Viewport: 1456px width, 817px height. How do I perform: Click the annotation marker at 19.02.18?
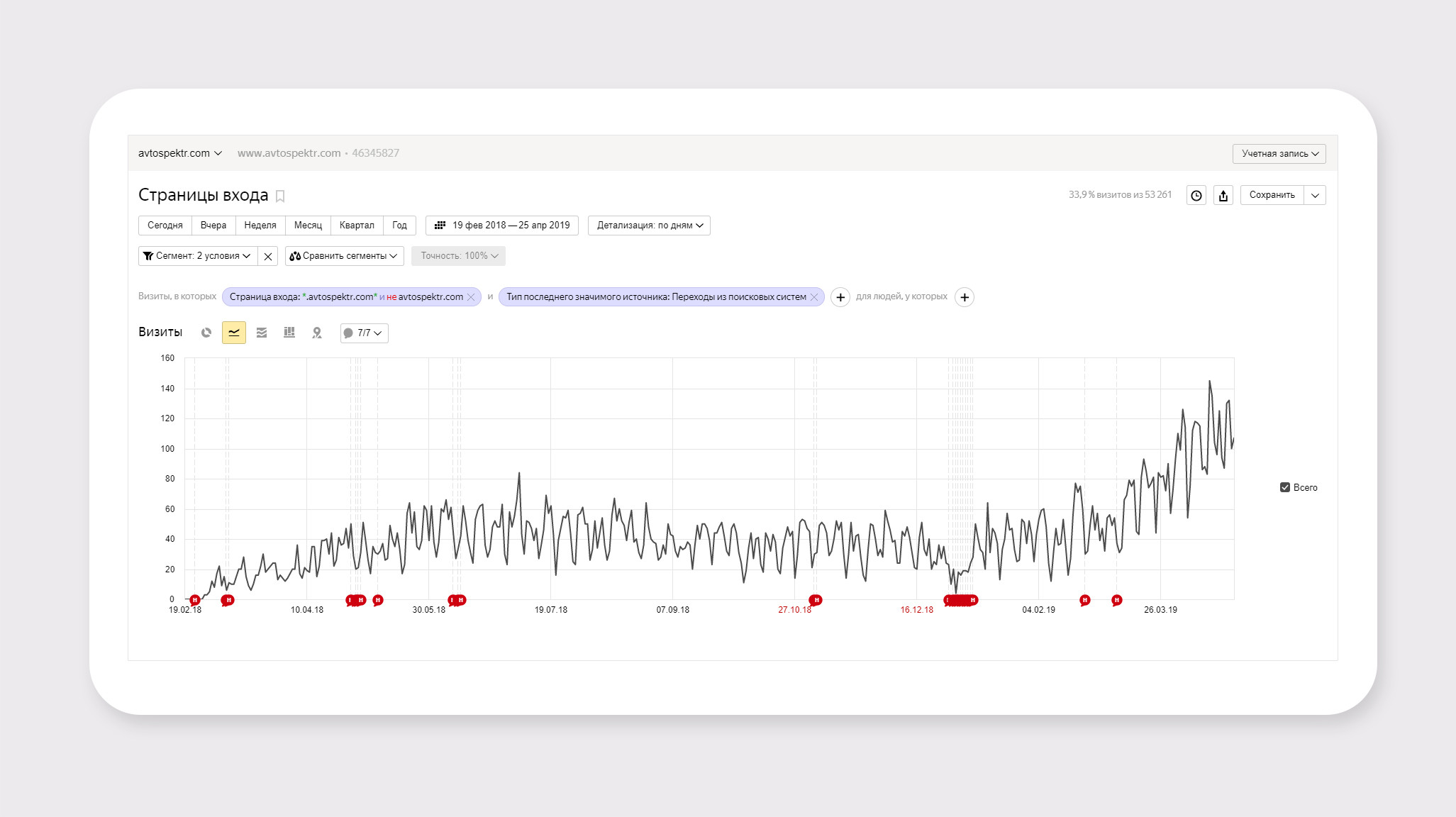point(194,601)
